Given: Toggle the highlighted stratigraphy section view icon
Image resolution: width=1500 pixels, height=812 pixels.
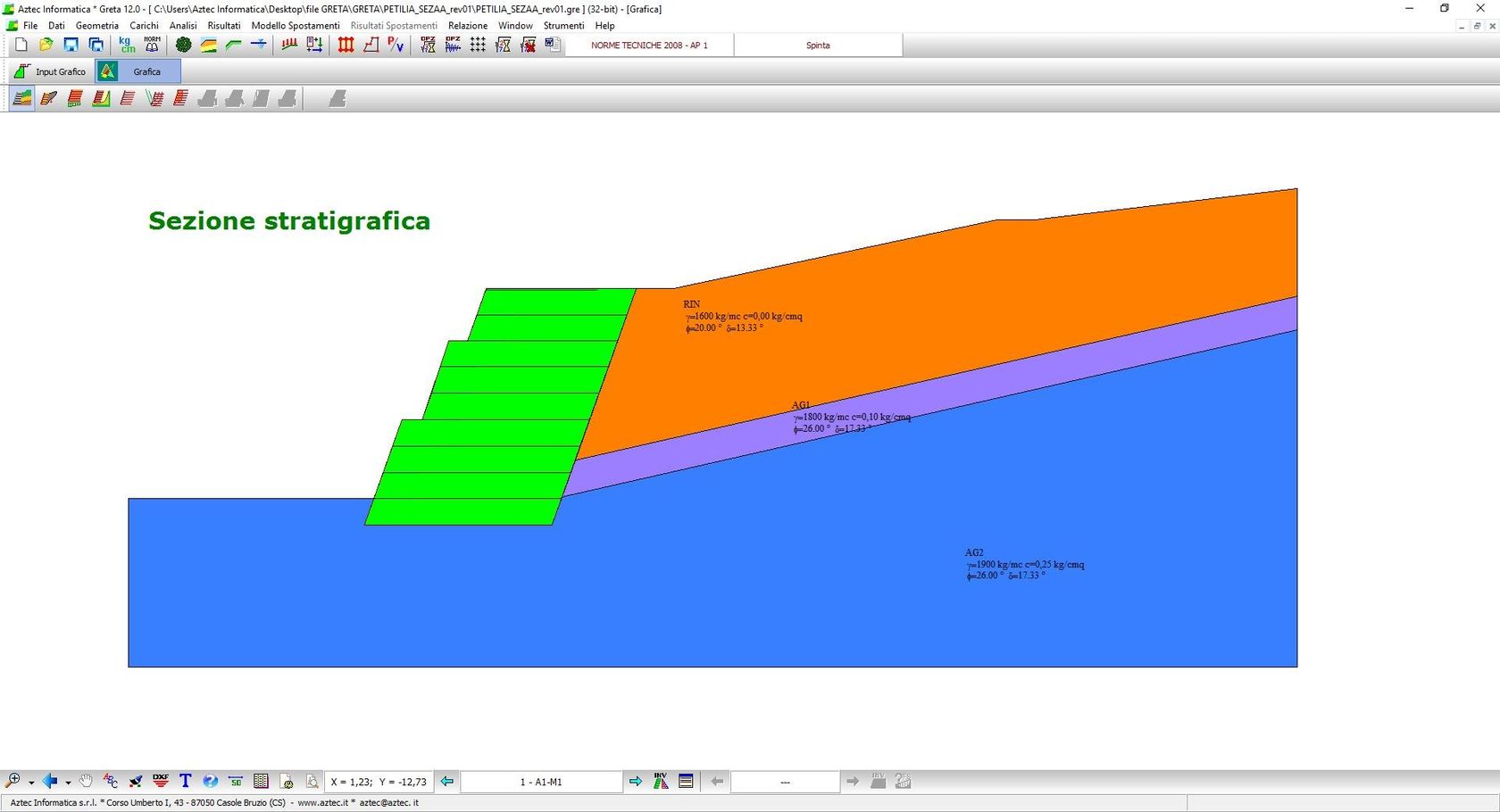Looking at the screenshot, I should click(21, 98).
